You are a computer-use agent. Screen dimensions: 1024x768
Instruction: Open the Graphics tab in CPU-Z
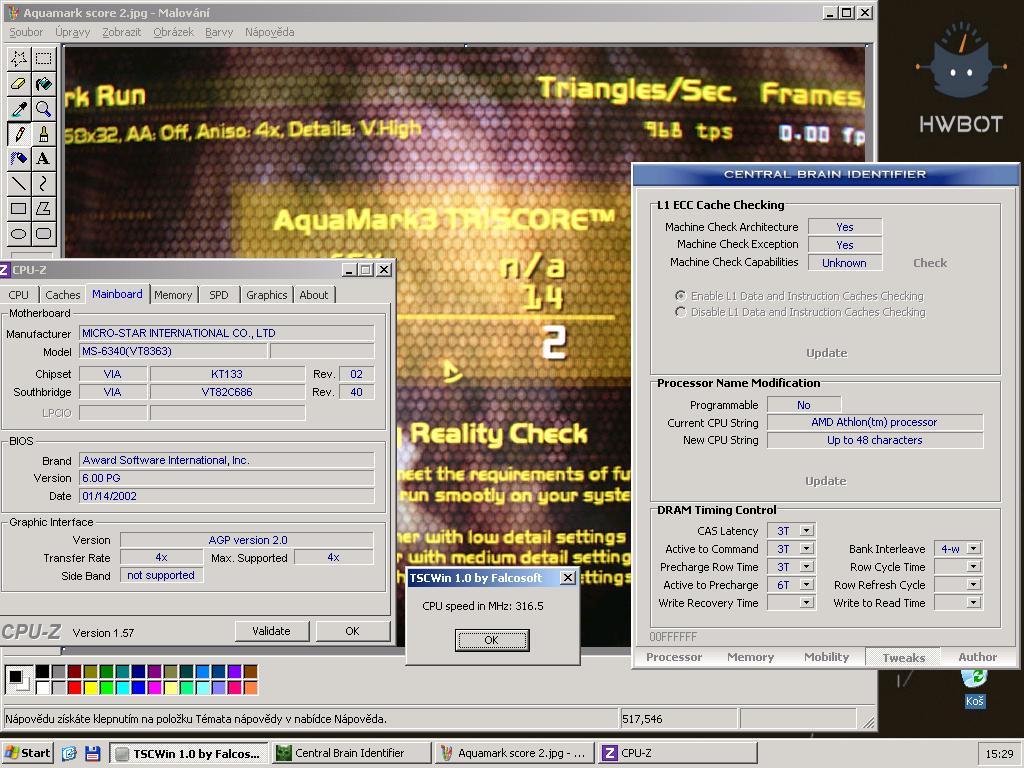[266, 295]
